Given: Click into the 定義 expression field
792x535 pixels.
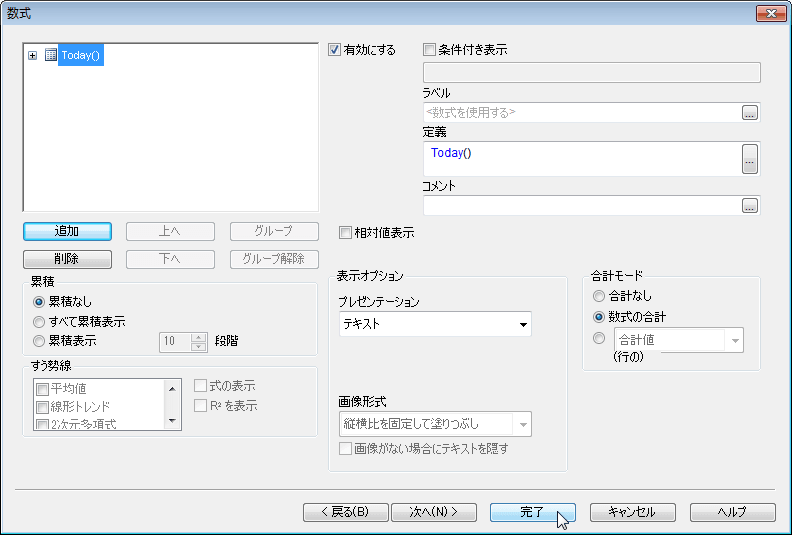Looking at the screenshot, I should 580,158.
